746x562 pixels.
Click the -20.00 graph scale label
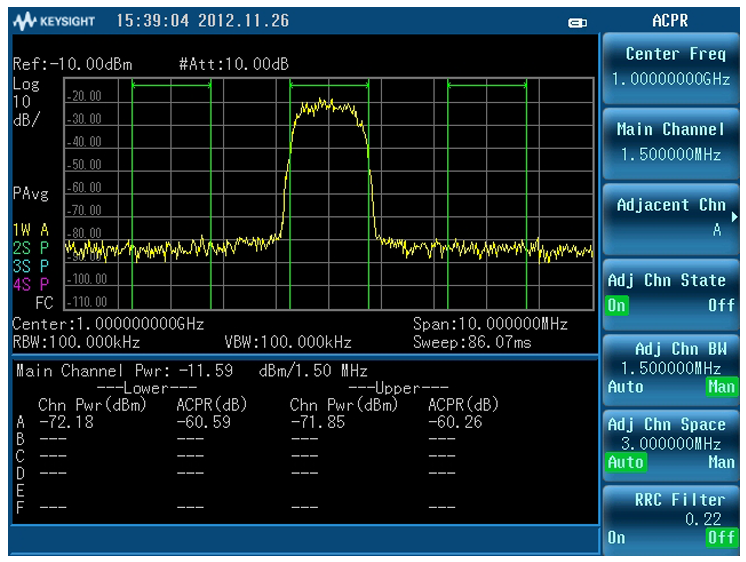coord(84,96)
